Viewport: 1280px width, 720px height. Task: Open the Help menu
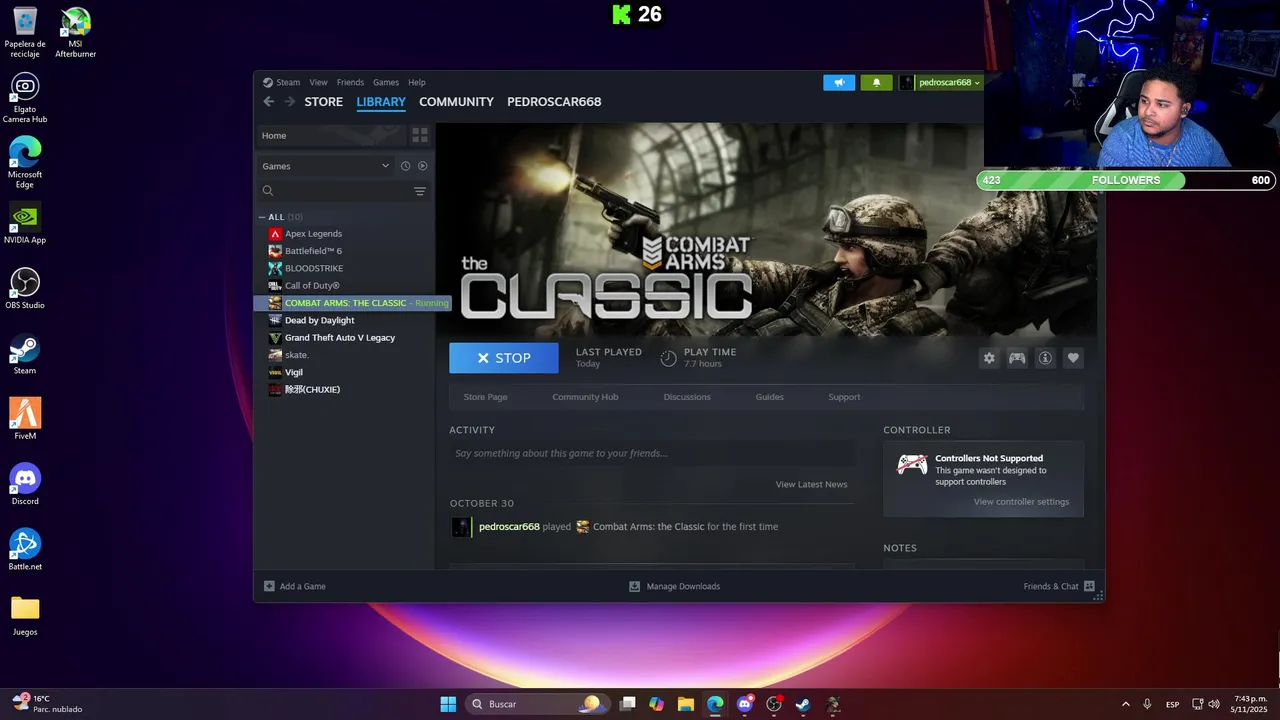tap(417, 82)
